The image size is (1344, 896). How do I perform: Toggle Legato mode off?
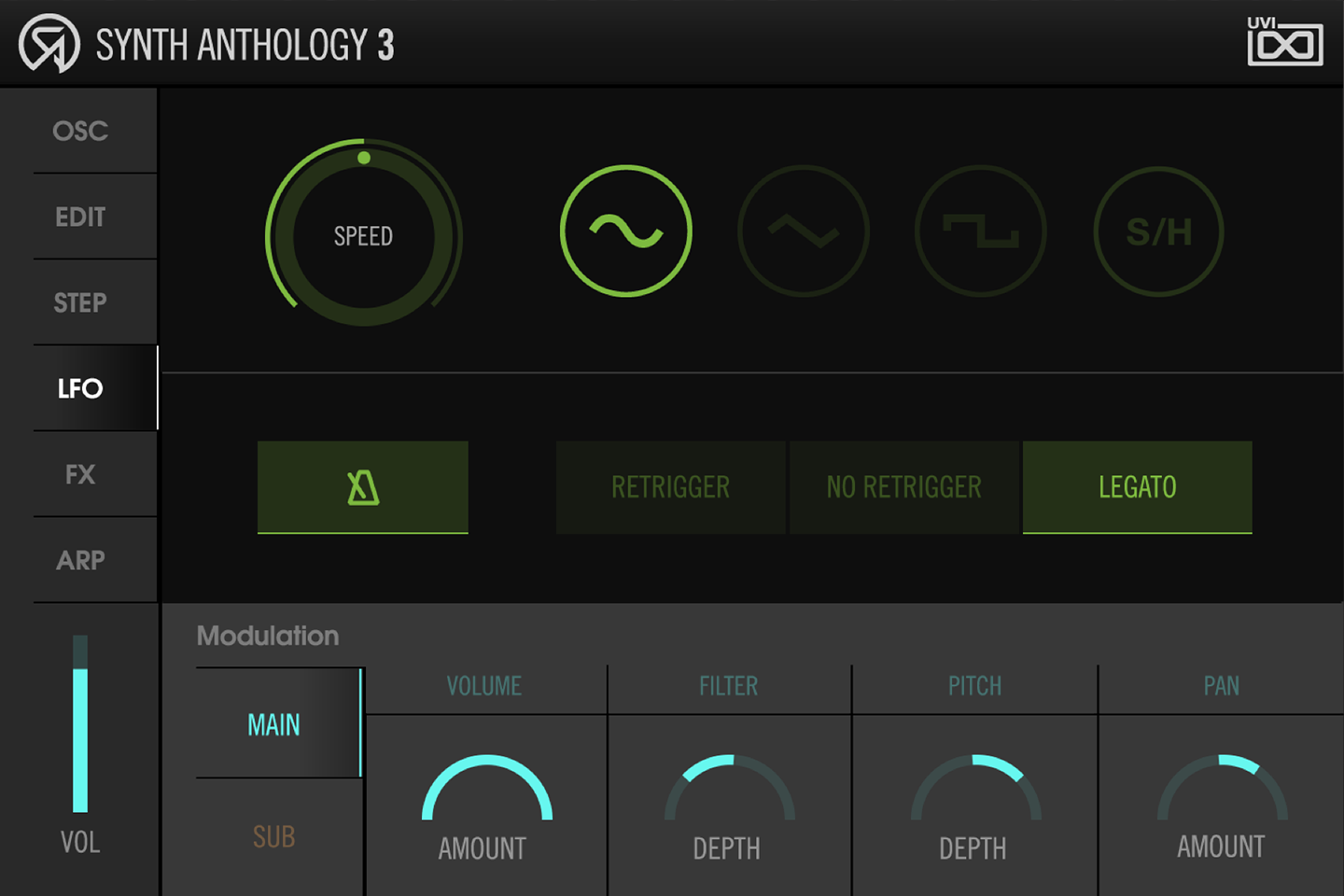tap(1137, 486)
